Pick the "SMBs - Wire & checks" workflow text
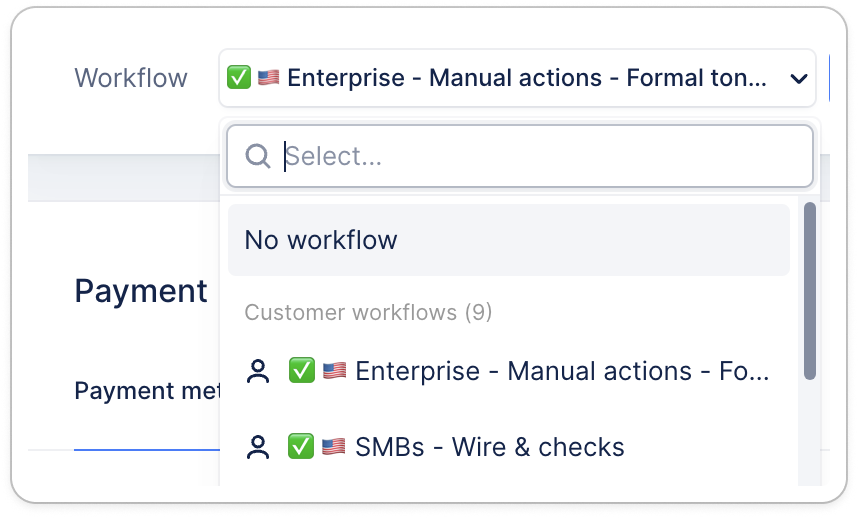This screenshot has height=518, width=858. click(x=489, y=447)
